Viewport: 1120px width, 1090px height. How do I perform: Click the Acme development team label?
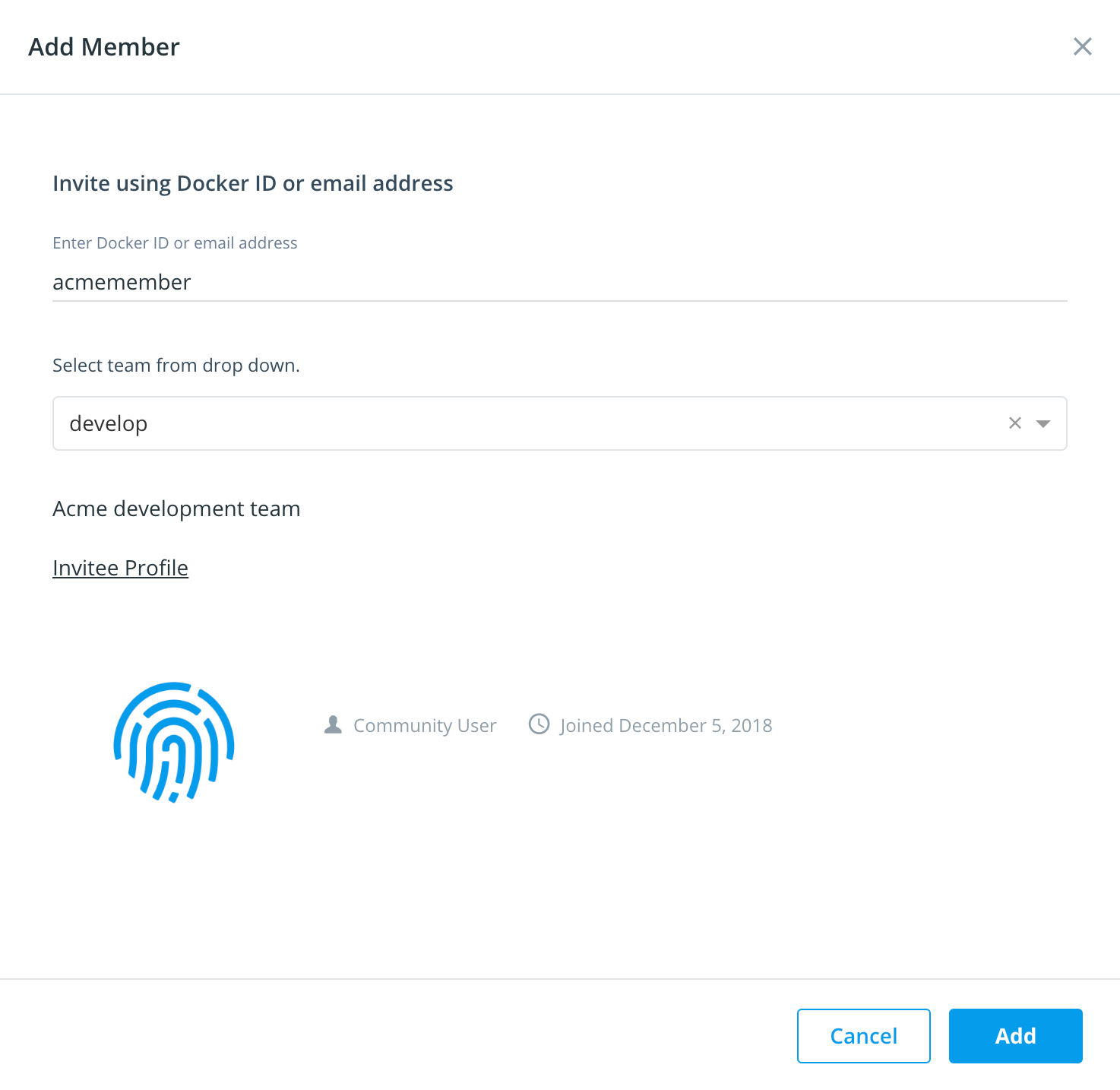click(176, 508)
